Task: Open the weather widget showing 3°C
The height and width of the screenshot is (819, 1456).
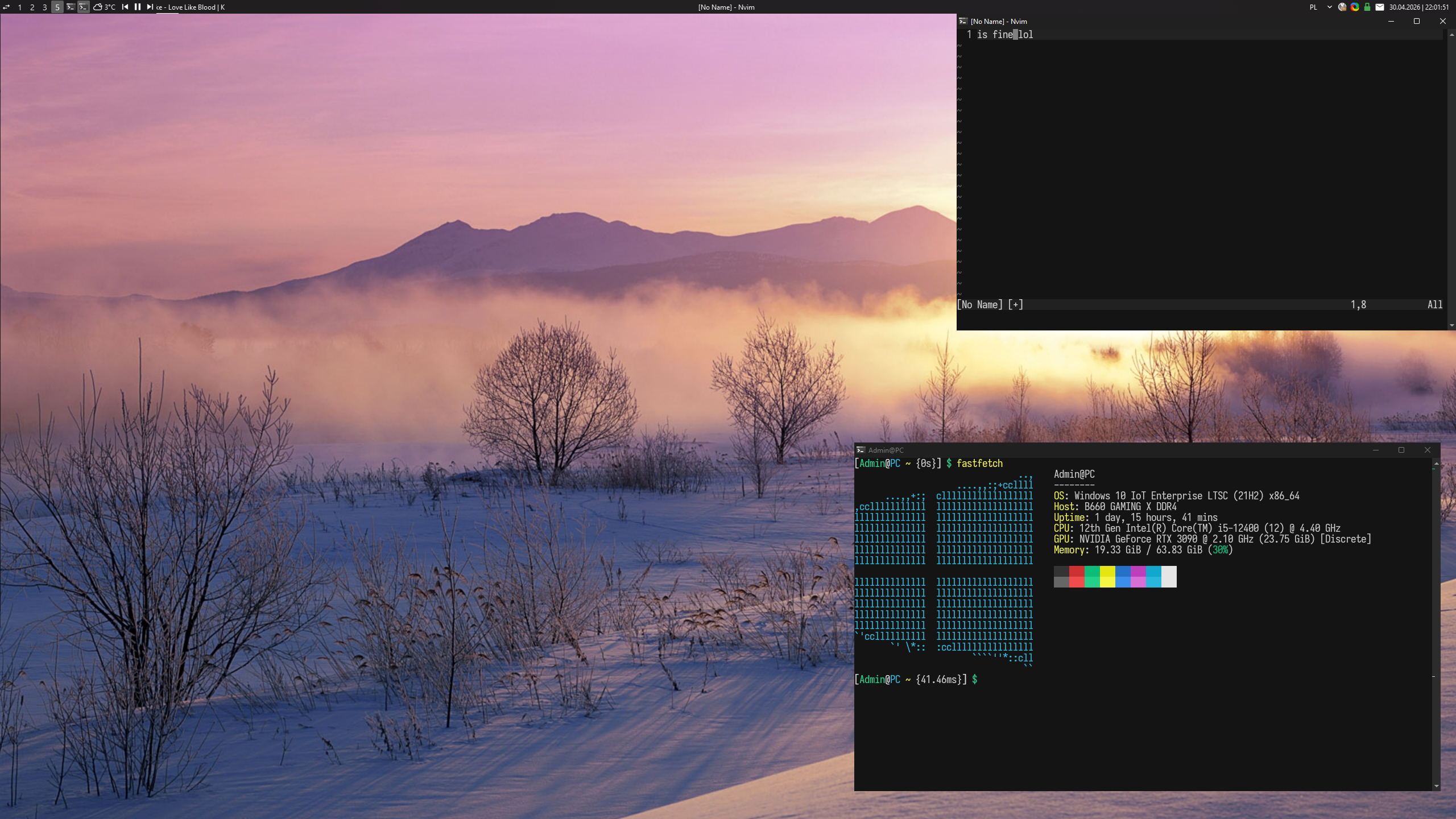Action: tap(104, 7)
